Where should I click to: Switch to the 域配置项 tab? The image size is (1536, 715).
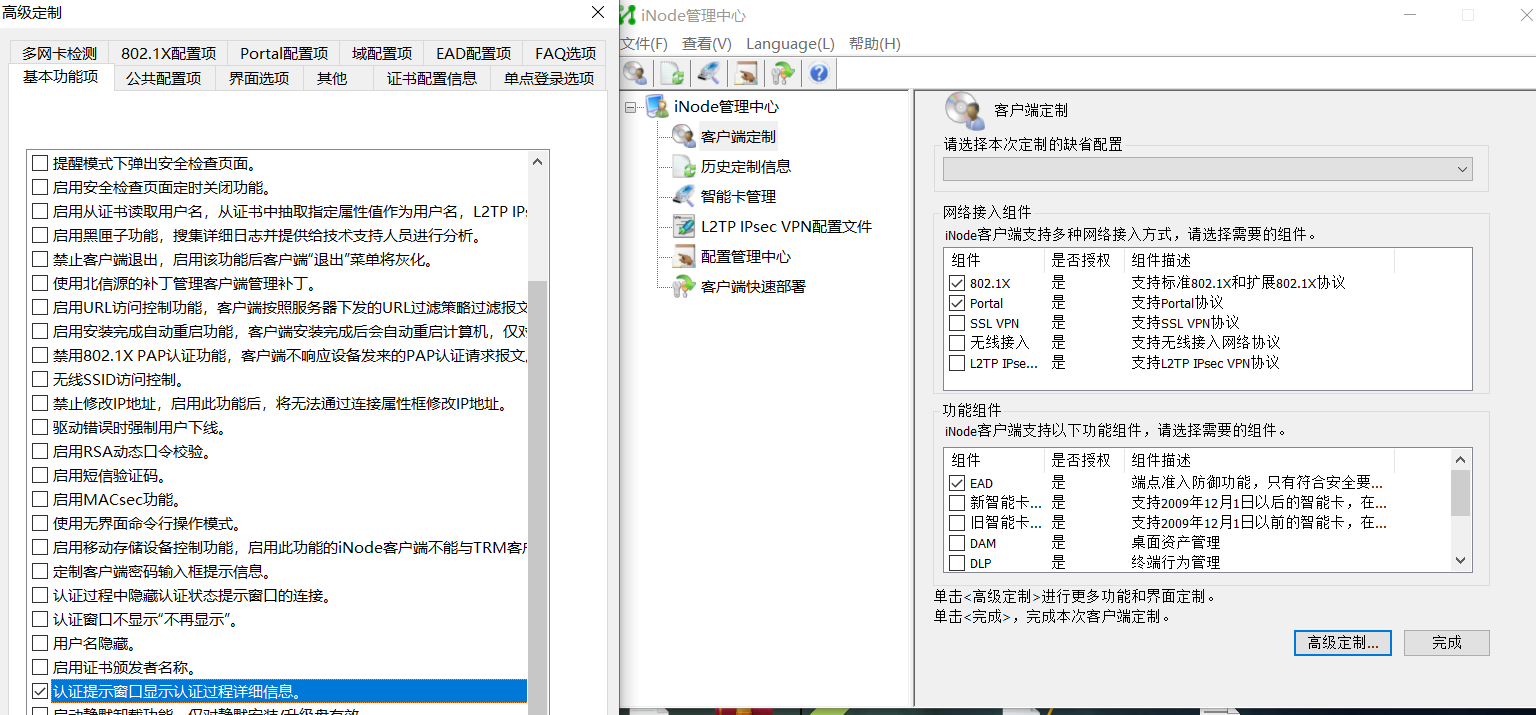pyautogui.click(x=381, y=53)
